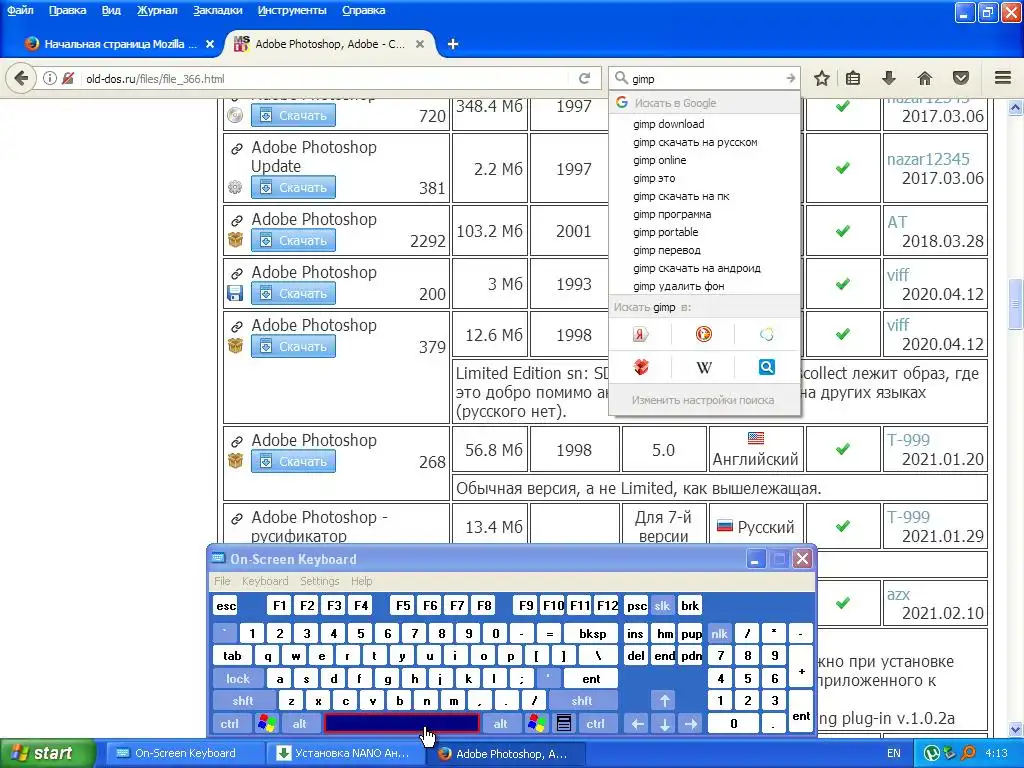Screen dimensions: 1024x768
Task: Open the Firefox hamburger menu
Action: pyautogui.click(x=1003, y=78)
